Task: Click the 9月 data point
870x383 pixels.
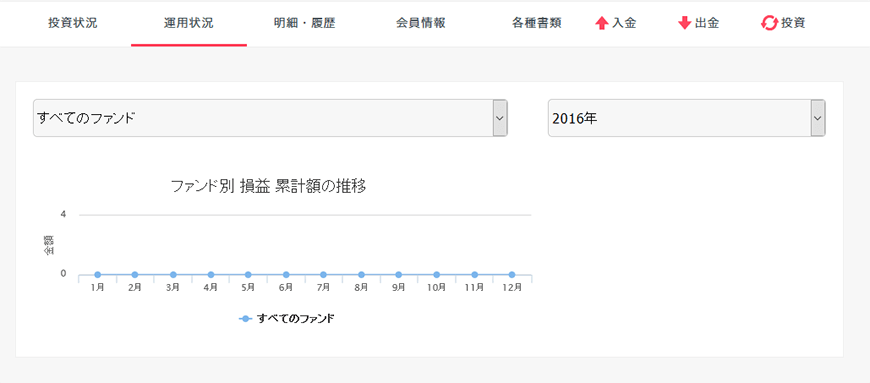Action: pos(398,275)
